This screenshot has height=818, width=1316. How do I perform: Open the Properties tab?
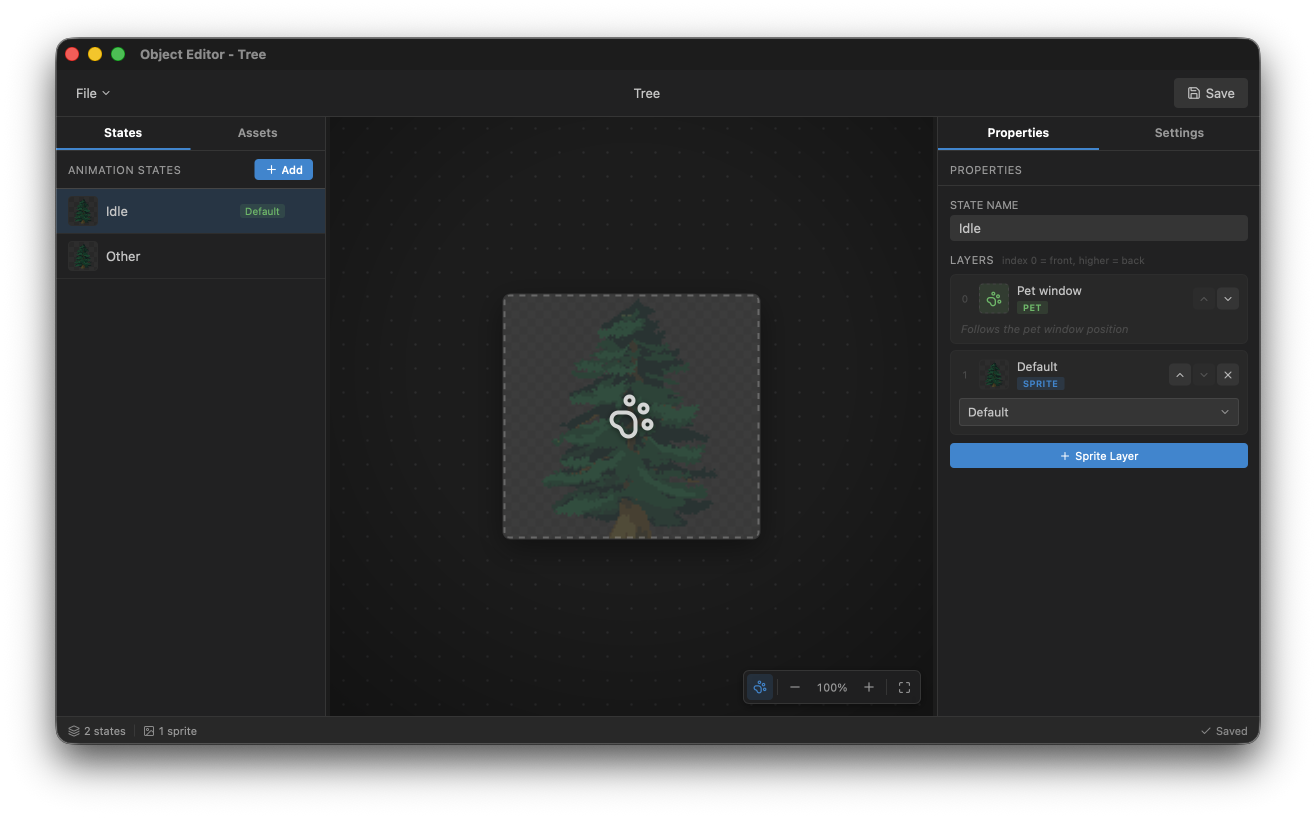click(1018, 133)
